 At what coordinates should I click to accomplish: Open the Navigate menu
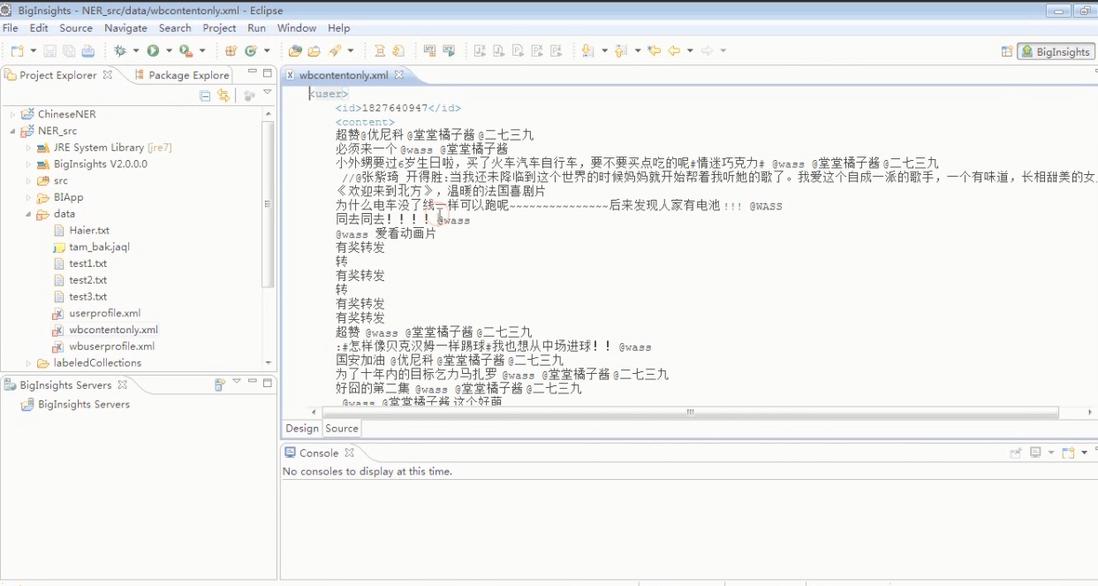pyautogui.click(x=125, y=28)
